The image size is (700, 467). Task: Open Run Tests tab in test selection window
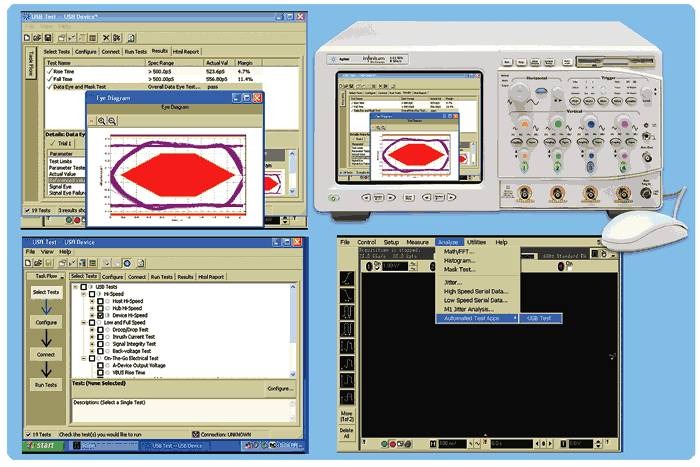click(162, 277)
